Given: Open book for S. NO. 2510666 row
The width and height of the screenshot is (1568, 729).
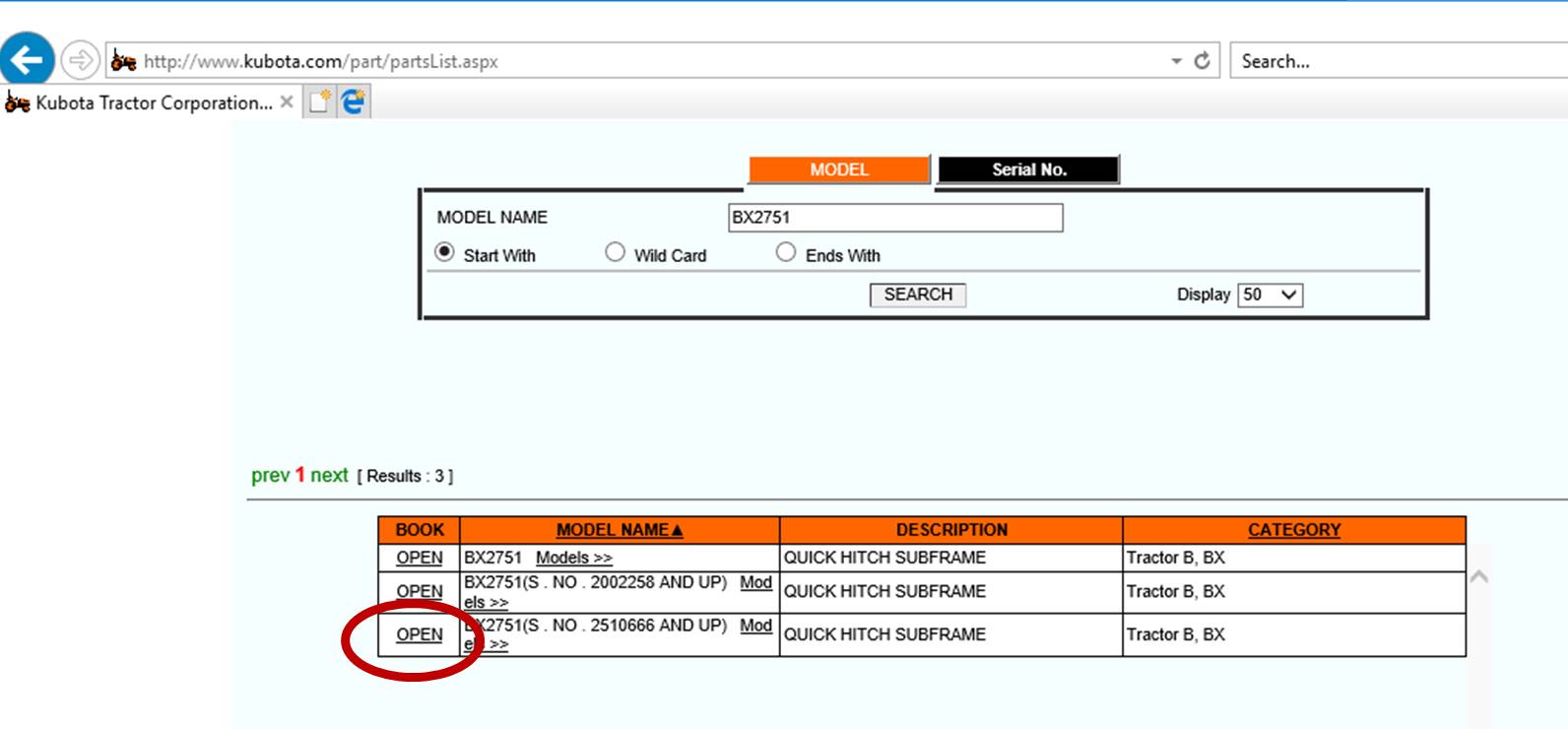Looking at the screenshot, I should 420,634.
